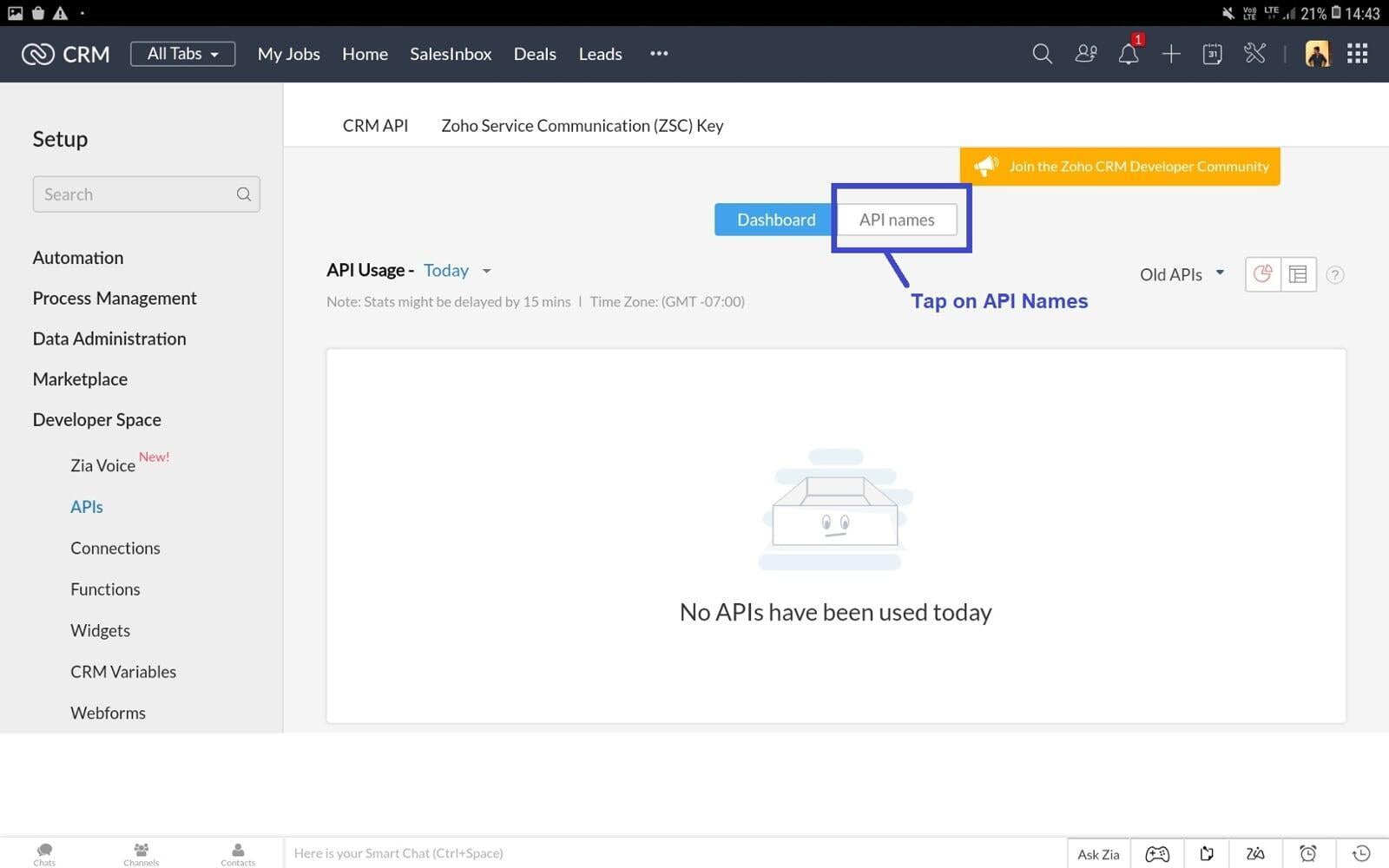The height and width of the screenshot is (868, 1389).
Task: Expand Process Management section
Action: click(115, 299)
